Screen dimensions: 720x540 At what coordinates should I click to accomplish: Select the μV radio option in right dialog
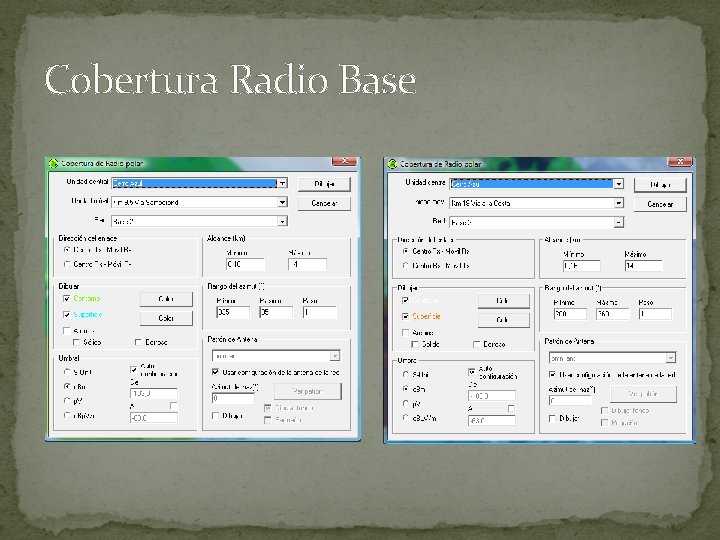click(405, 404)
